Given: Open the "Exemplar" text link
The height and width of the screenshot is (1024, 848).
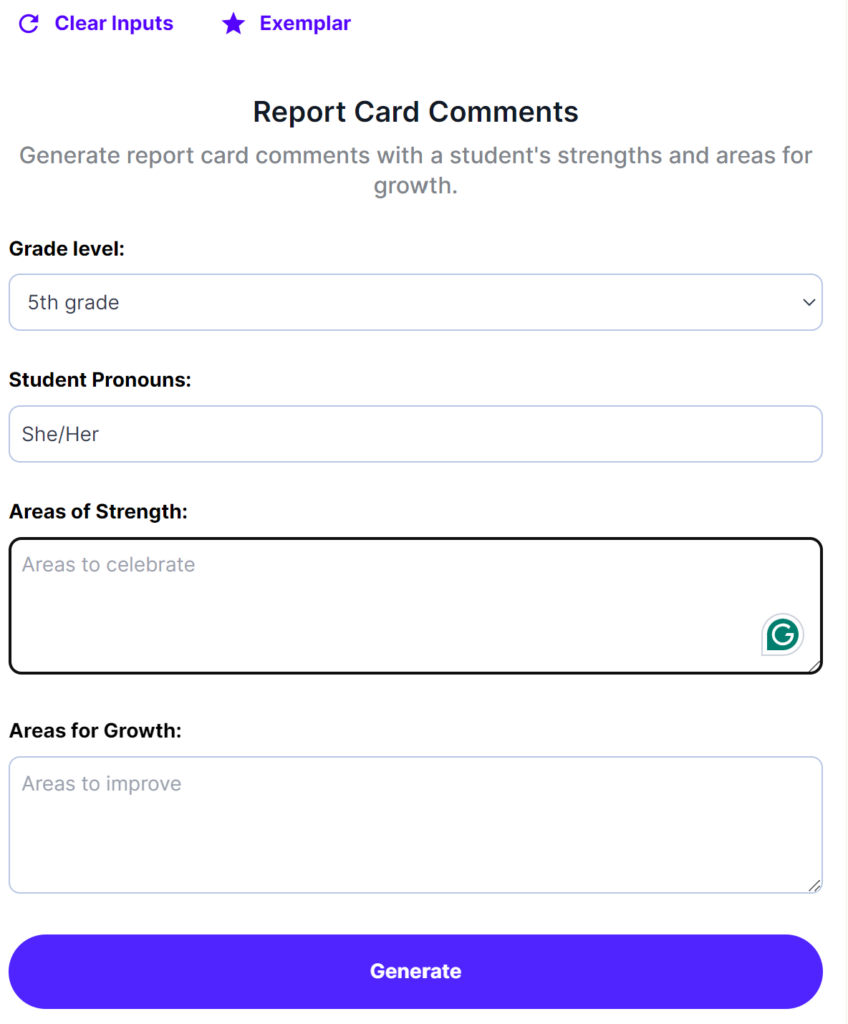Looking at the screenshot, I should tap(305, 23).
